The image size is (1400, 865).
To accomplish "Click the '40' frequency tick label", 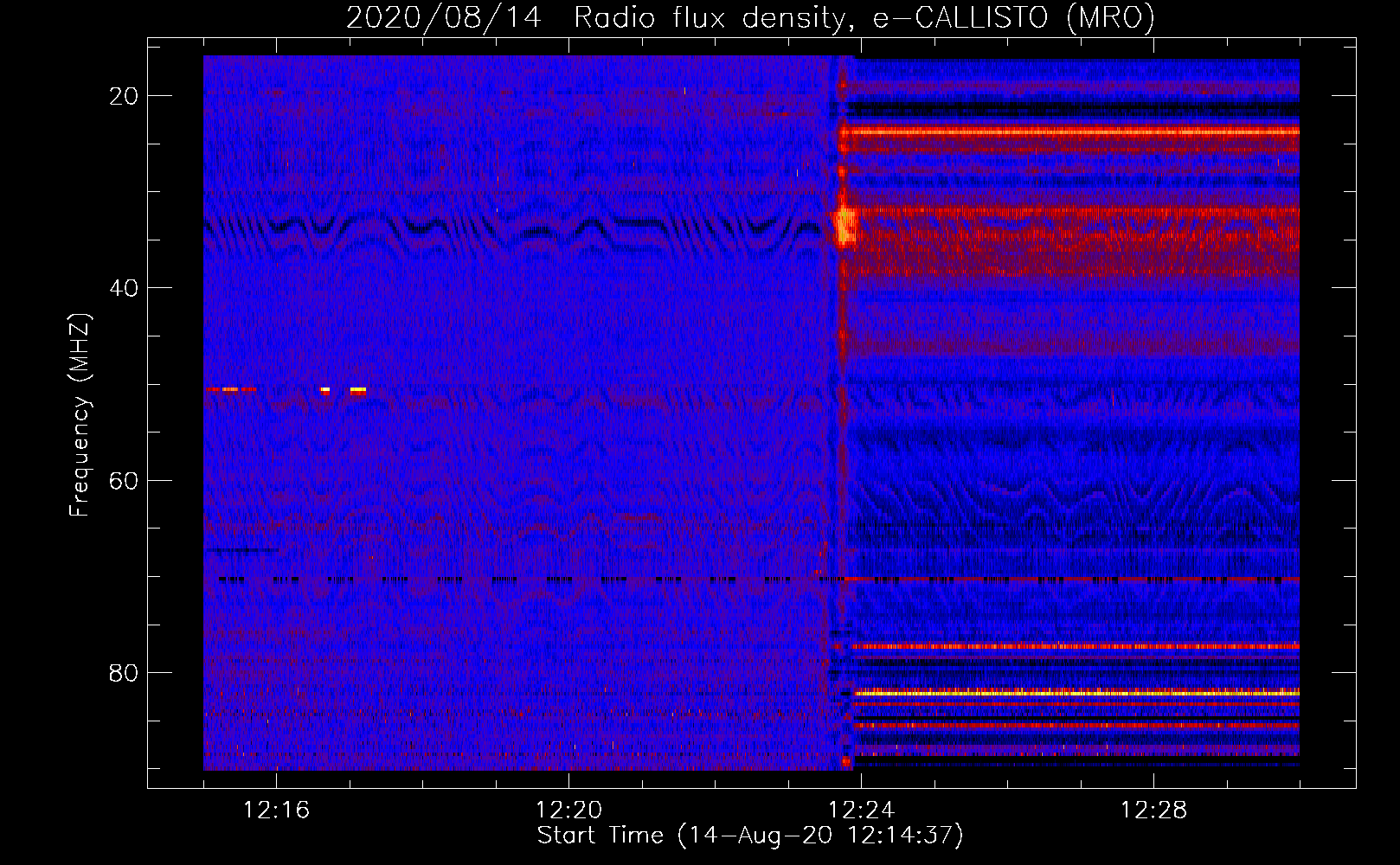I will [124, 288].
